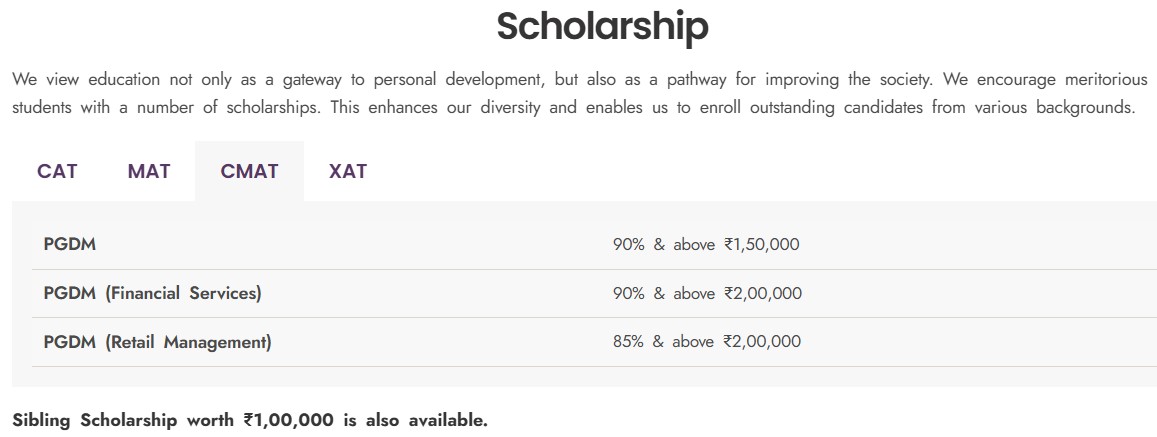The height and width of the screenshot is (437, 1157).
Task: Select the PGDM (Financial Services) row label
Action: pyautogui.click(x=152, y=293)
